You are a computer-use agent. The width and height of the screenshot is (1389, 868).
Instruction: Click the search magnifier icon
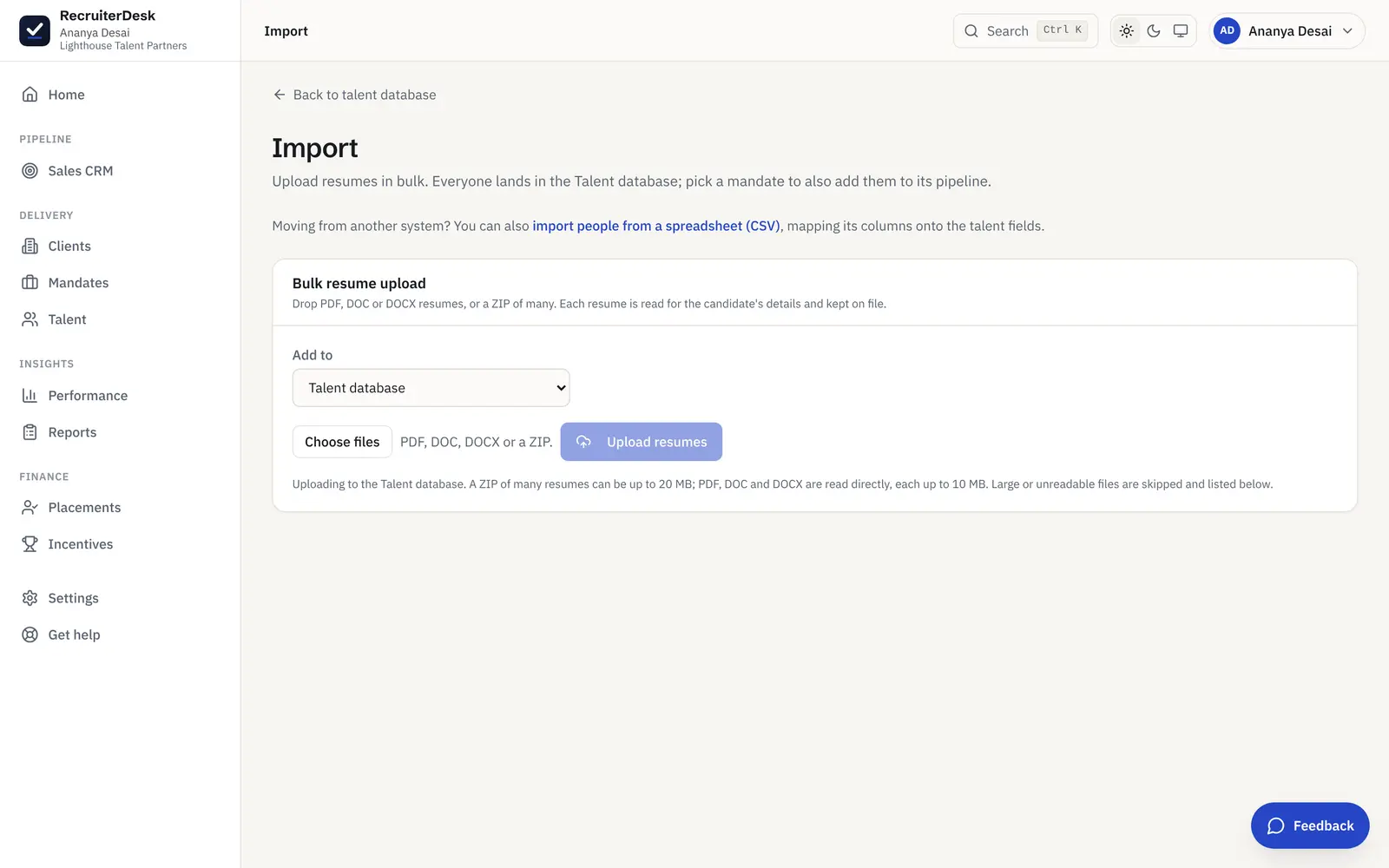tap(971, 31)
